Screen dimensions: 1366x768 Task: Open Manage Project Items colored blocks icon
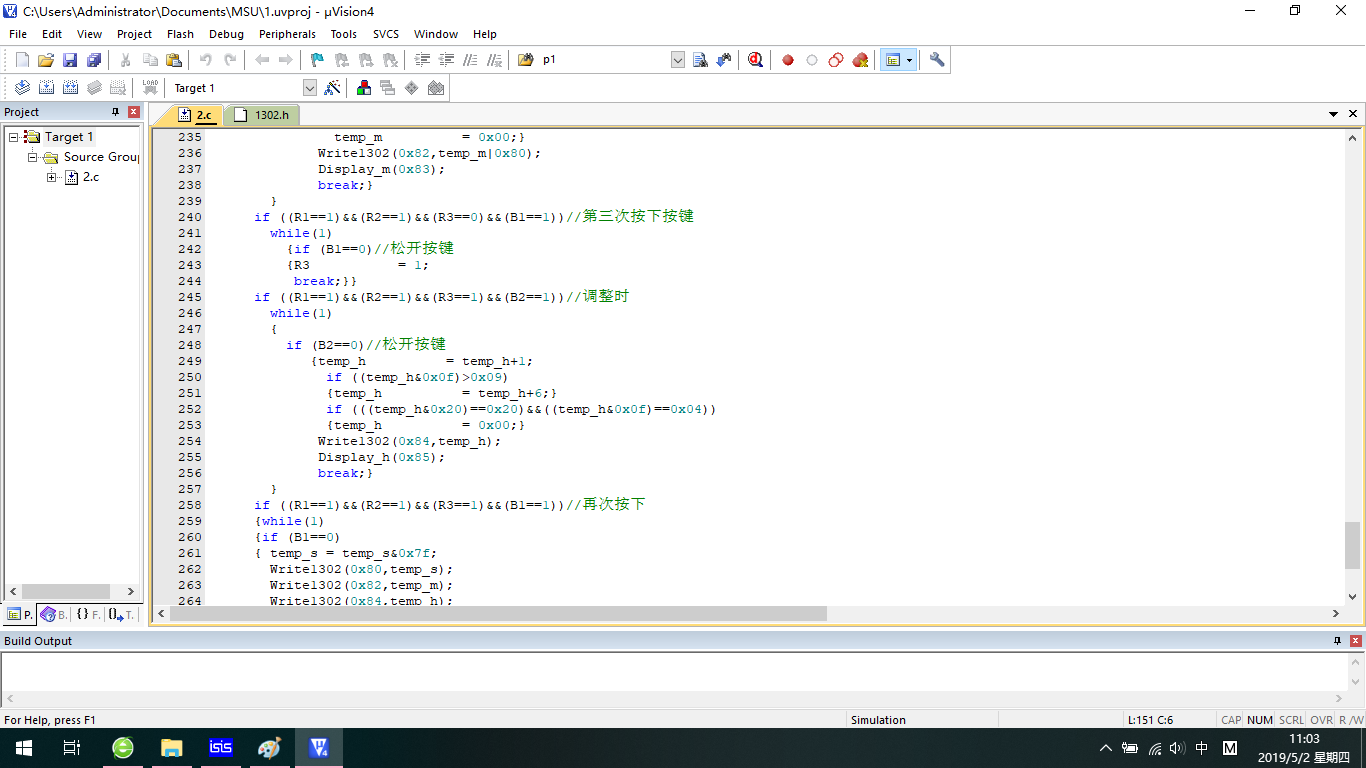(364, 88)
